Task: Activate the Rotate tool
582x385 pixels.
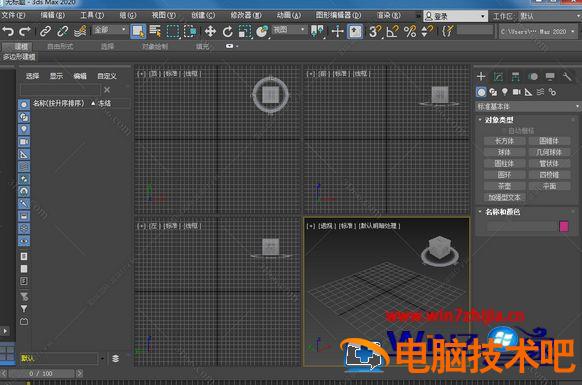Action: point(227,31)
